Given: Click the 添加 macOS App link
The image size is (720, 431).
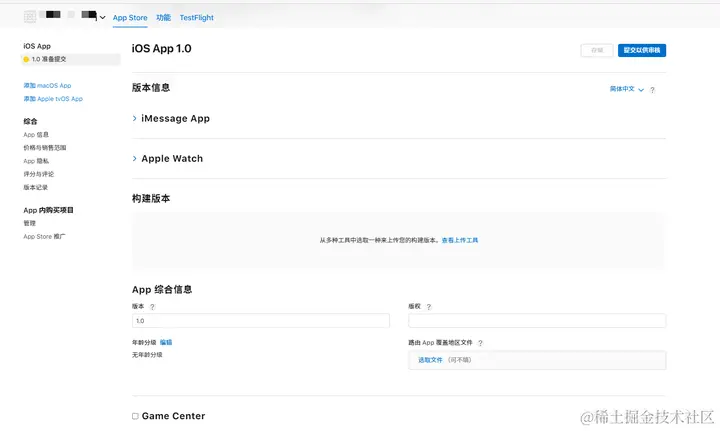Looking at the screenshot, I should [x=47, y=85].
